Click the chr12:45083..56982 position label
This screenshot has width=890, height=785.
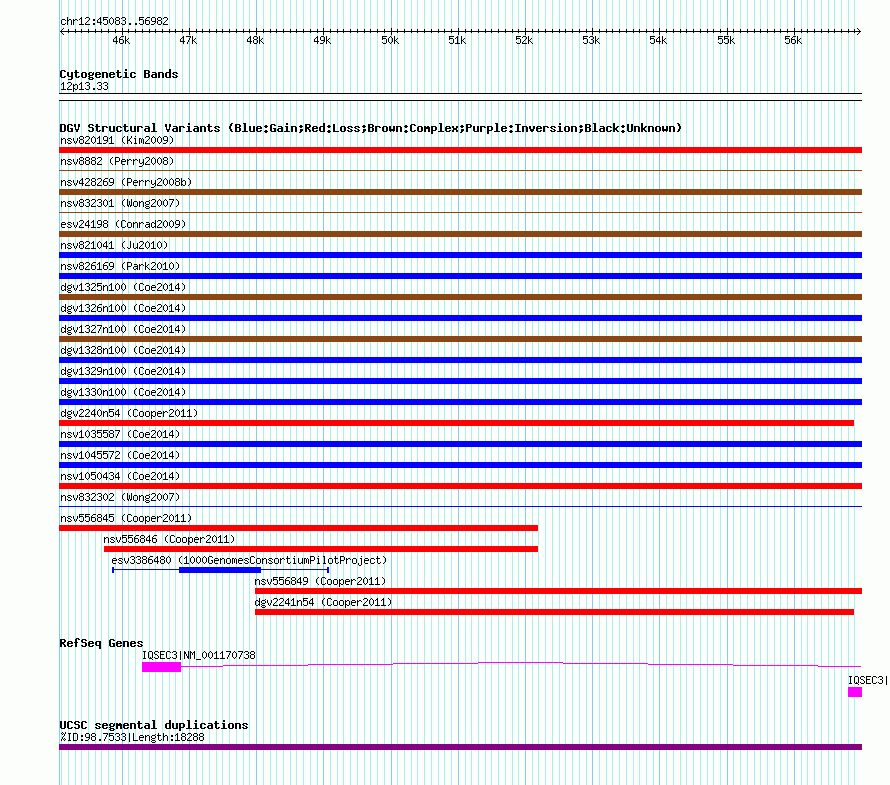pyautogui.click(x=114, y=22)
